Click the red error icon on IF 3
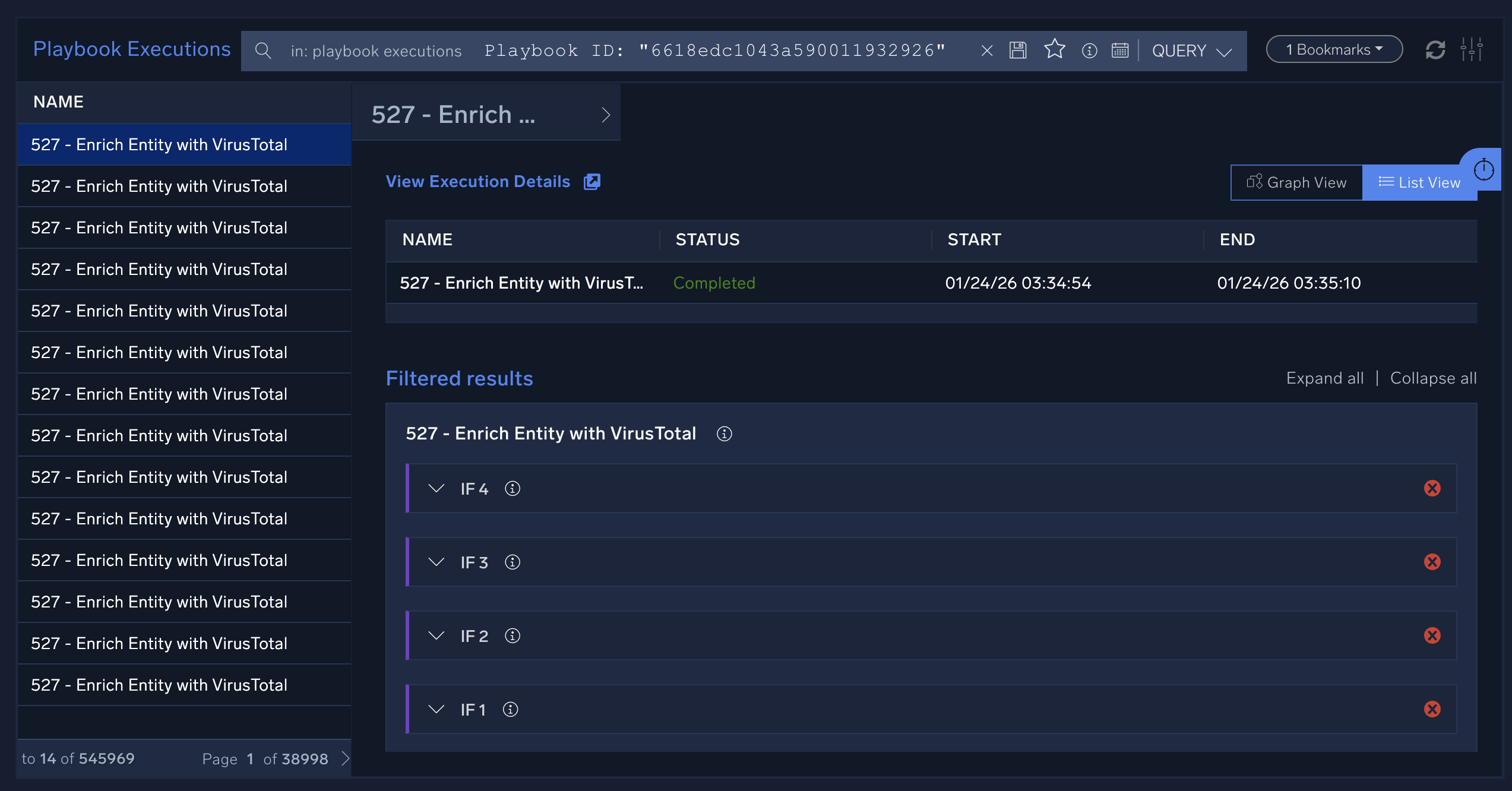Image resolution: width=1512 pixels, height=791 pixels. (x=1432, y=562)
